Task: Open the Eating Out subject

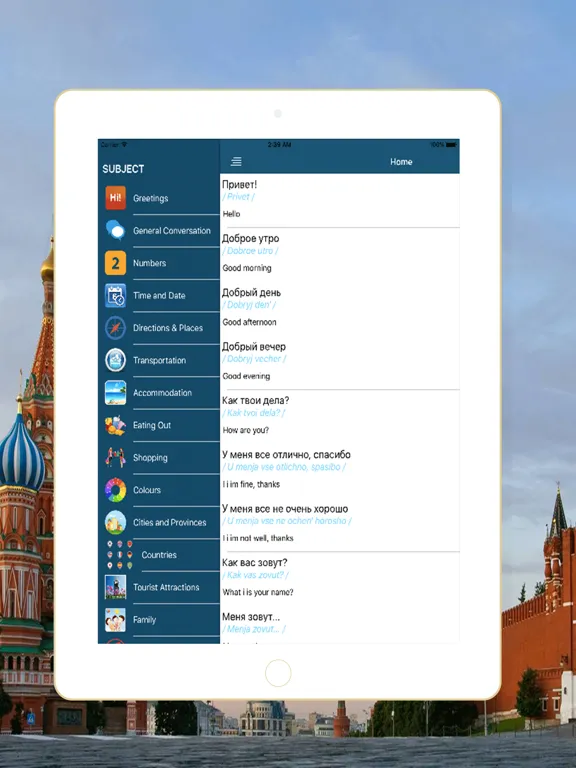Action: [159, 425]
